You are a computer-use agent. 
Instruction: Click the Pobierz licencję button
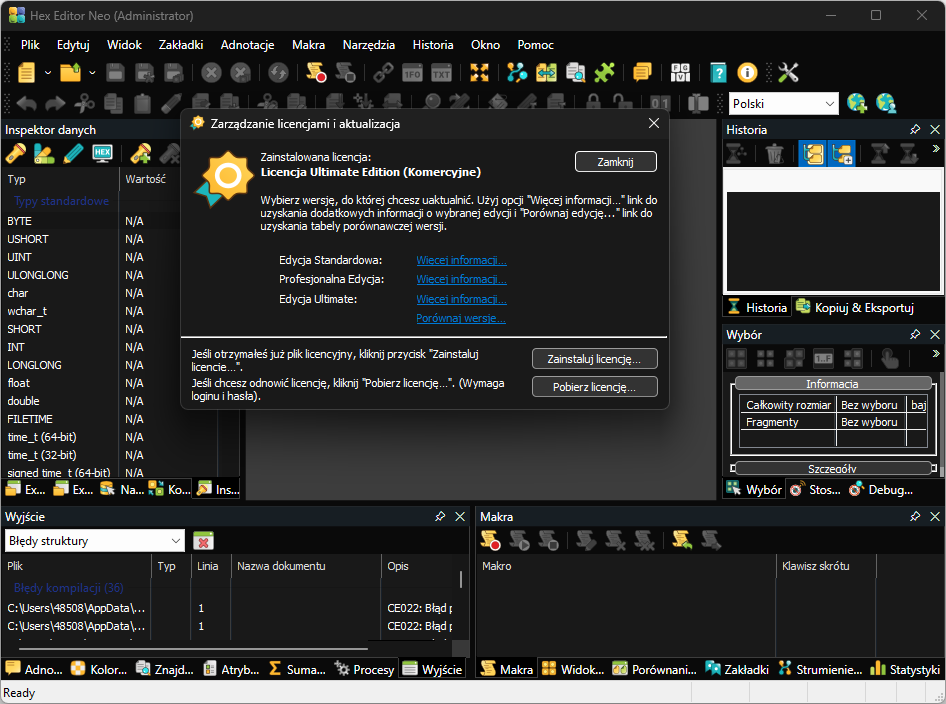pos(594,387)
